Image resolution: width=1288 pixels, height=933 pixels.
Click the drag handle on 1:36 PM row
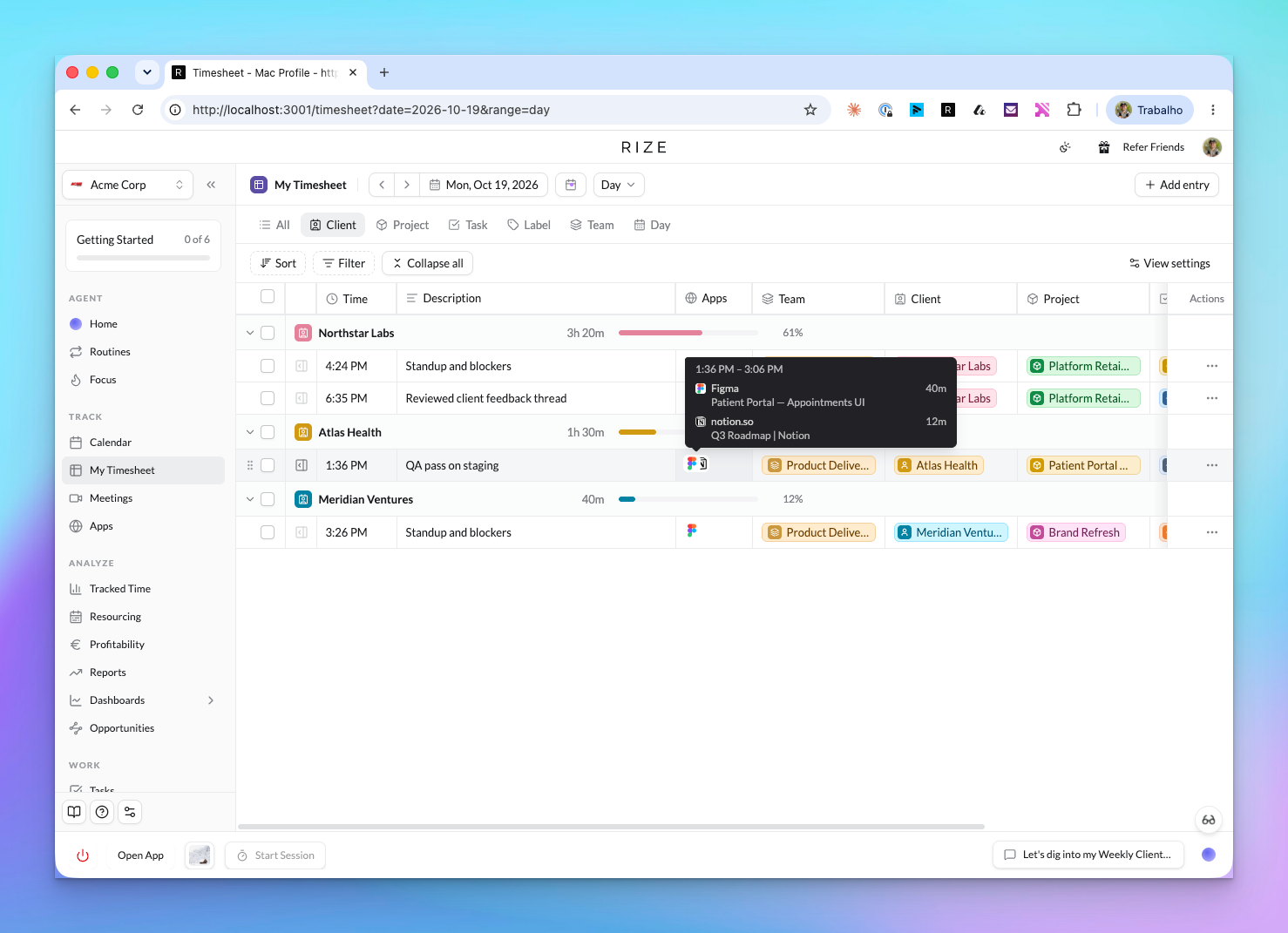[x=250, y=465]
